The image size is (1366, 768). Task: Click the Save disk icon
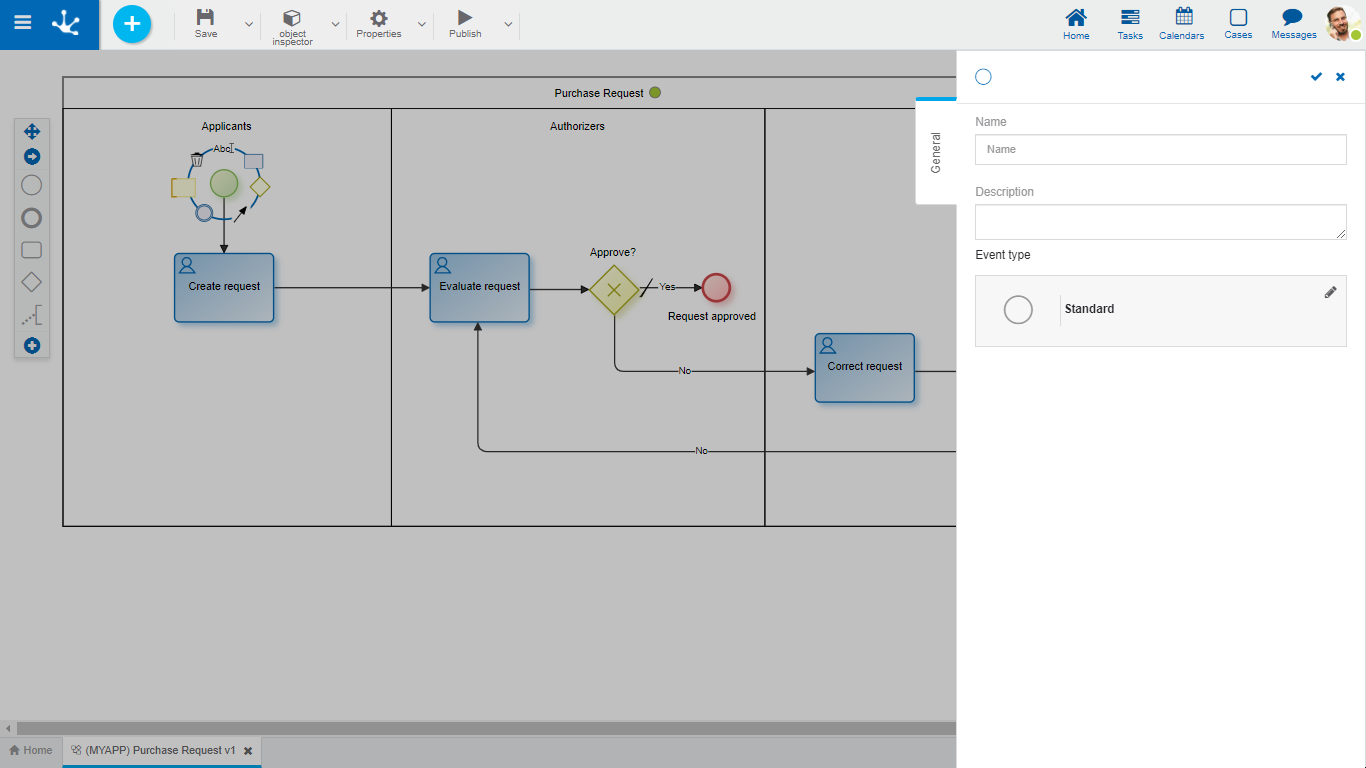click(x=205, y=17)
